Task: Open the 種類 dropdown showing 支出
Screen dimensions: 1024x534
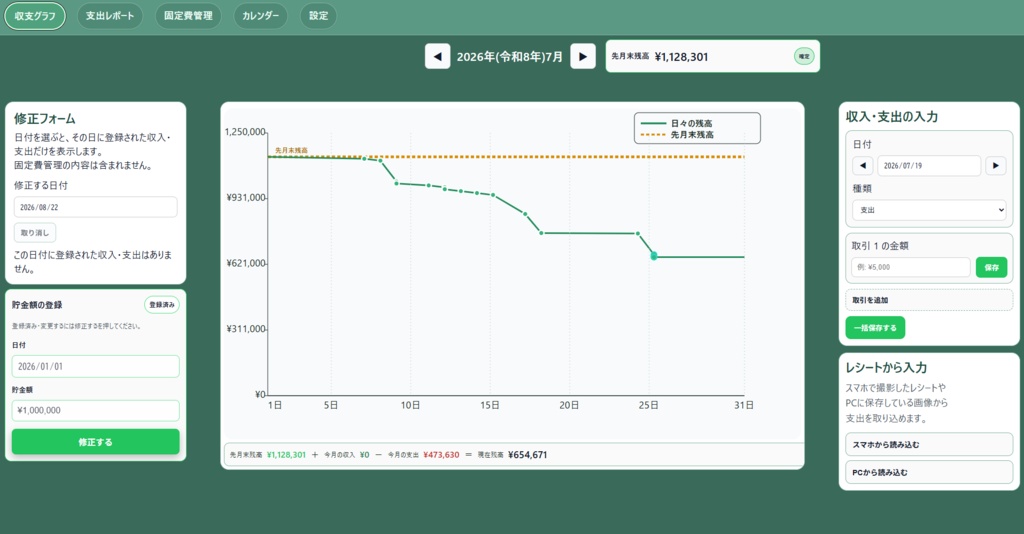Action: [929, 210]
